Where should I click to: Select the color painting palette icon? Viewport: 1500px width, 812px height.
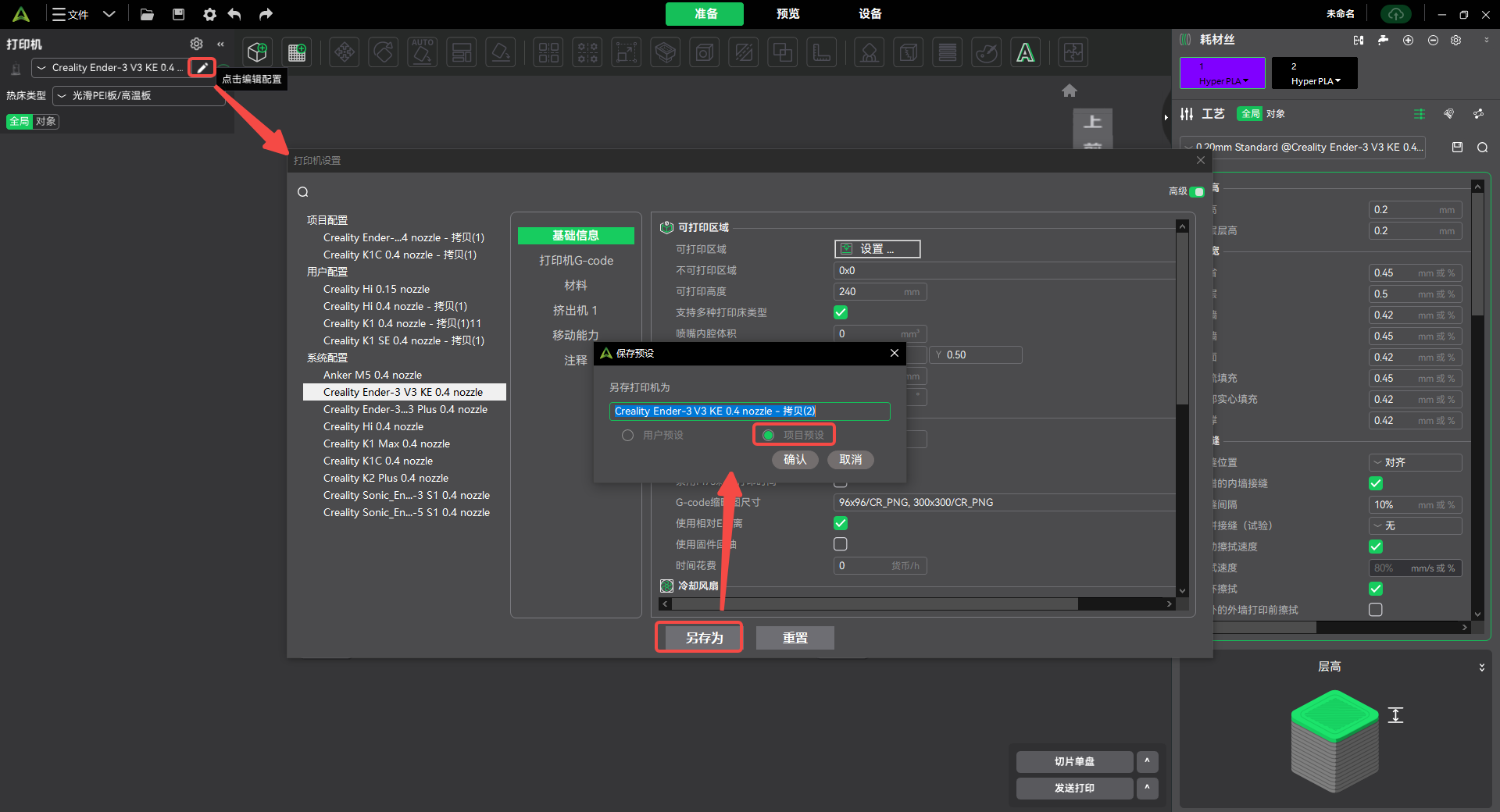[x=987, y=52]
